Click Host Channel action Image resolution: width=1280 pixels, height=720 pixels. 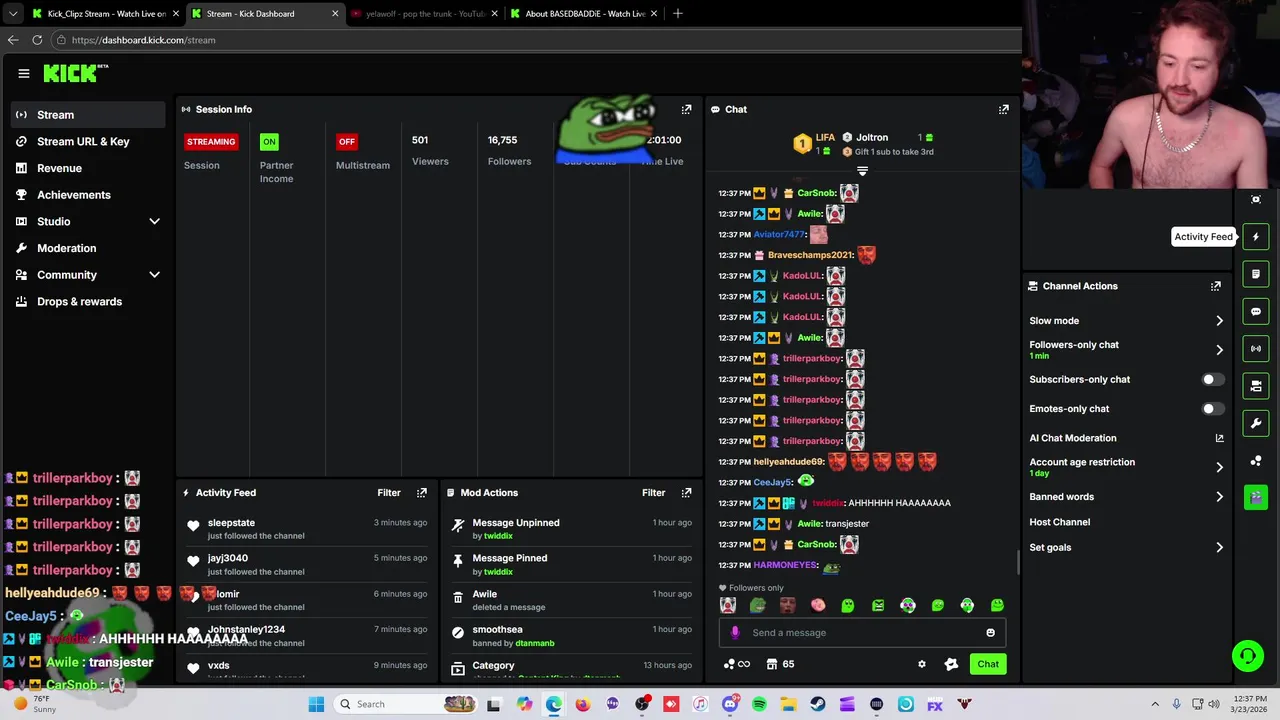[x=1060, y=522]
